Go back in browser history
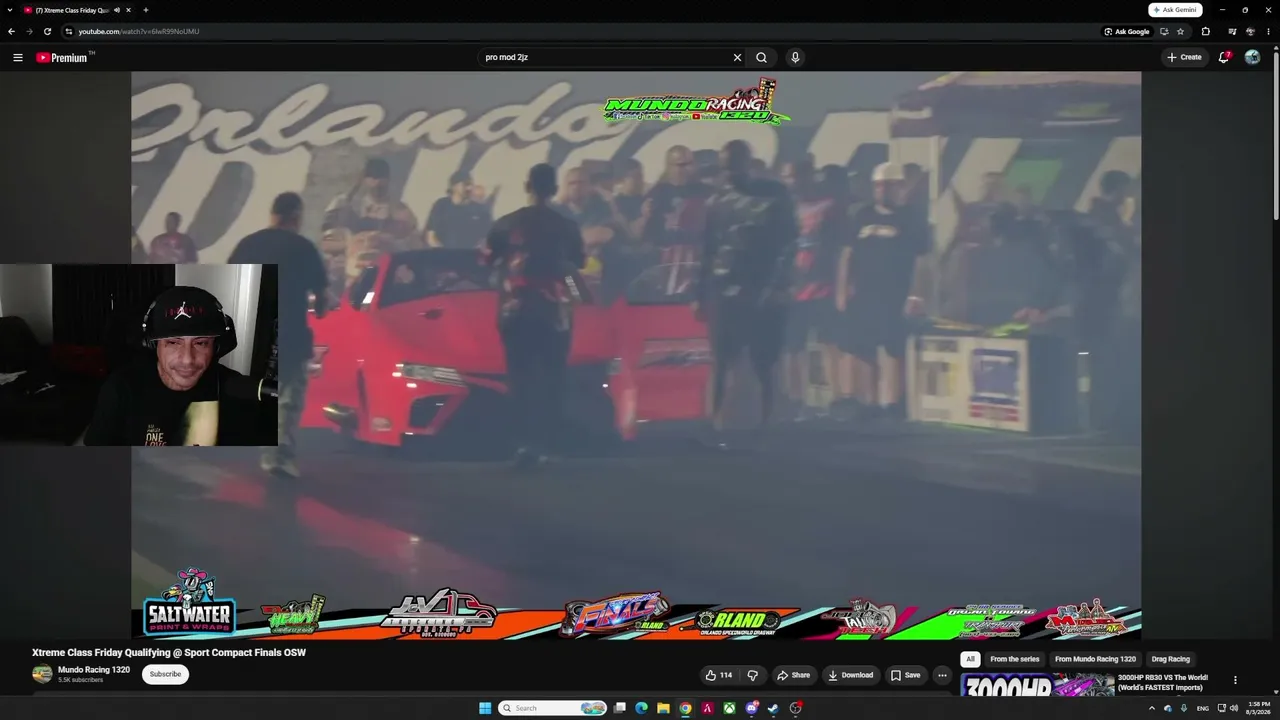This screenshot has height=720, width=1280. coord(12,31)
